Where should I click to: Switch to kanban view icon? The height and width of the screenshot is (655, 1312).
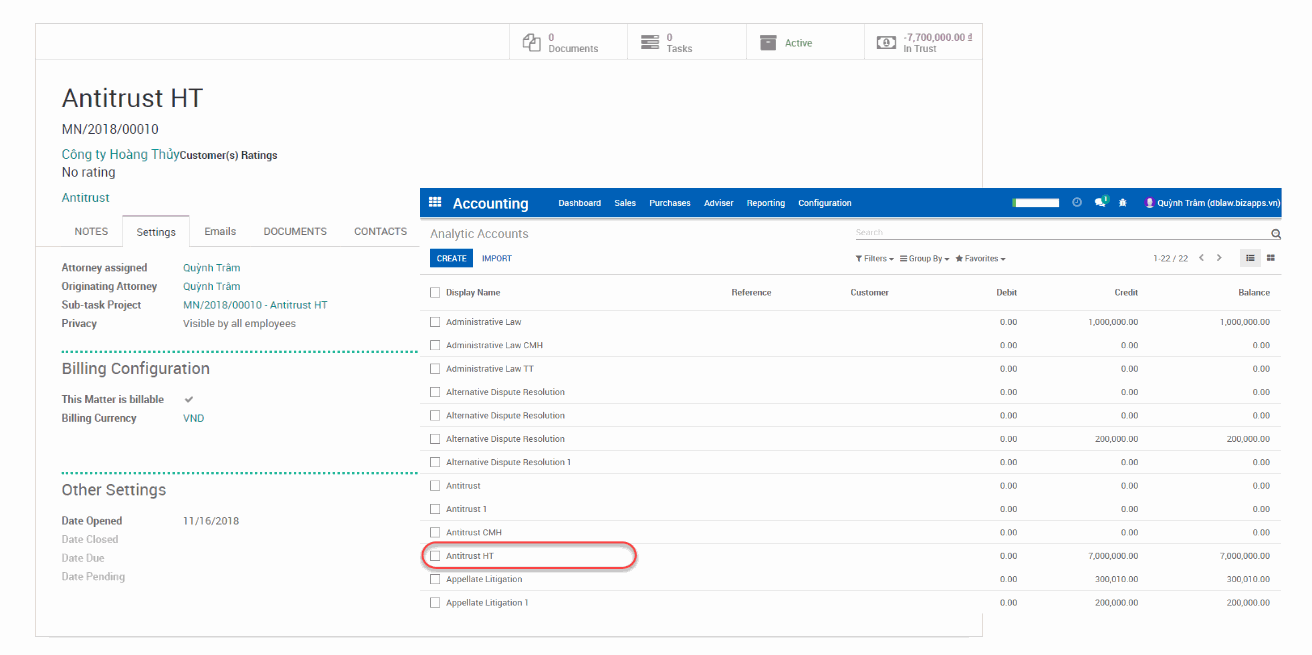1270,257
